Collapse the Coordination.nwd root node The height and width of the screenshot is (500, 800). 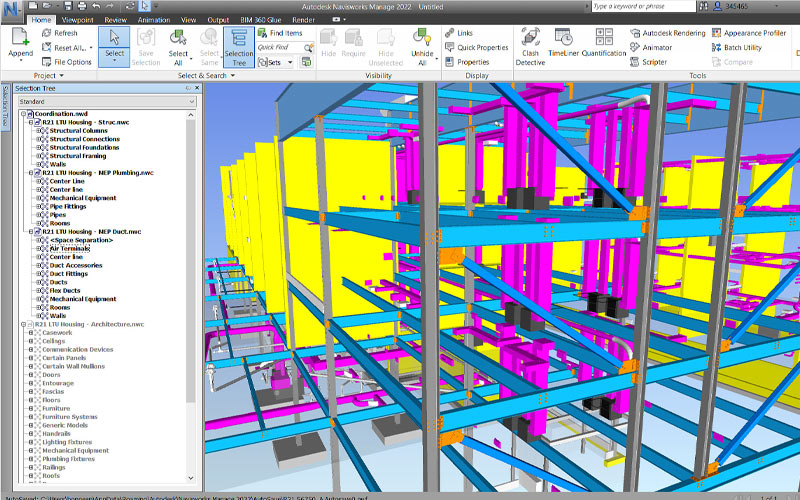pos(23,114)
